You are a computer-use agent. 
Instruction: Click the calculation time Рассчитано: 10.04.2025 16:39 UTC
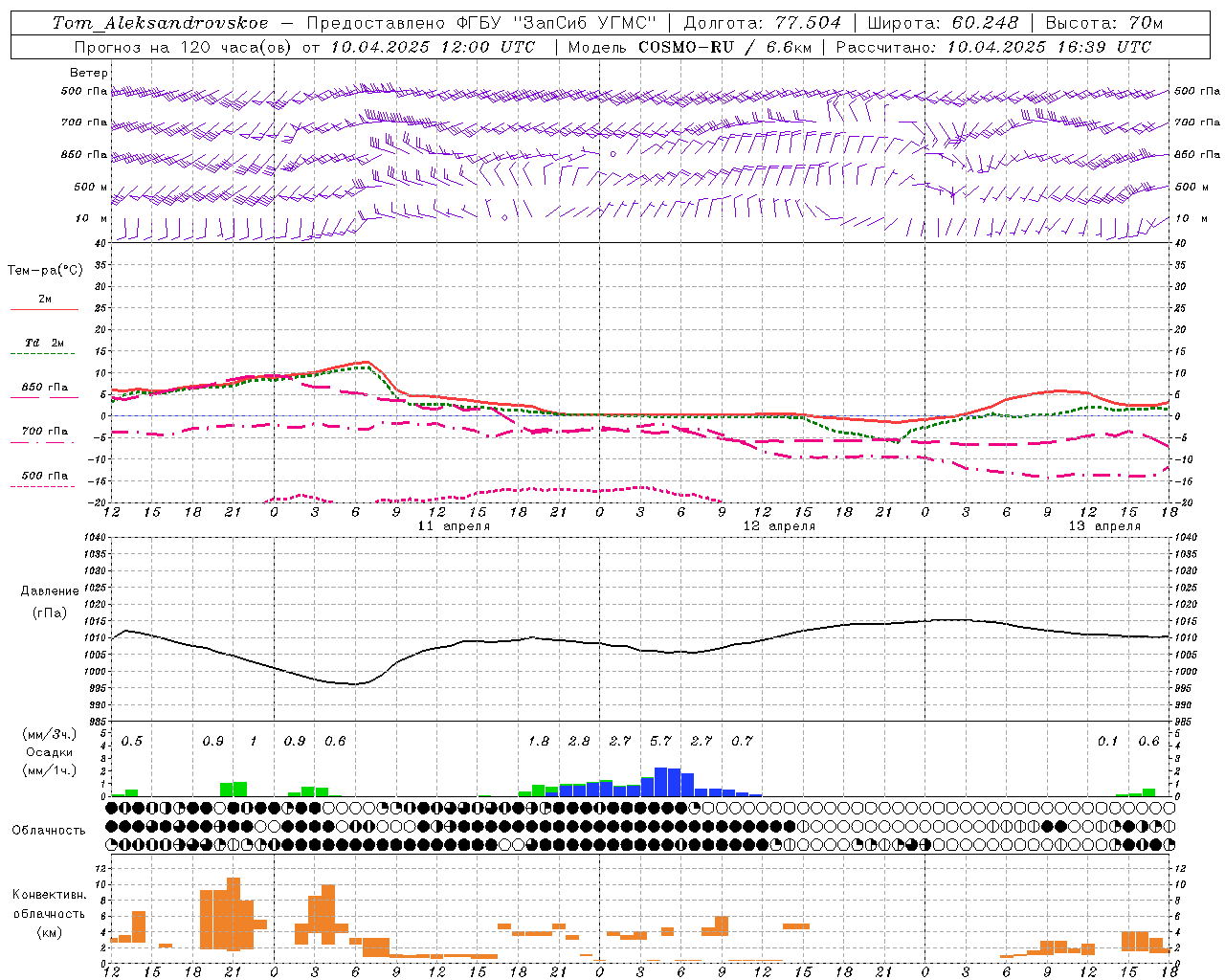993,47
